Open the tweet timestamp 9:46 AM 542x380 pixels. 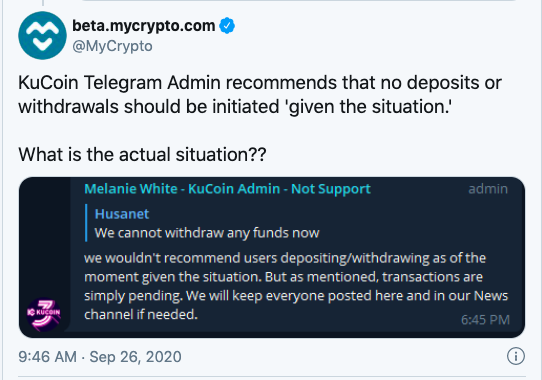(x=47, y=356)
